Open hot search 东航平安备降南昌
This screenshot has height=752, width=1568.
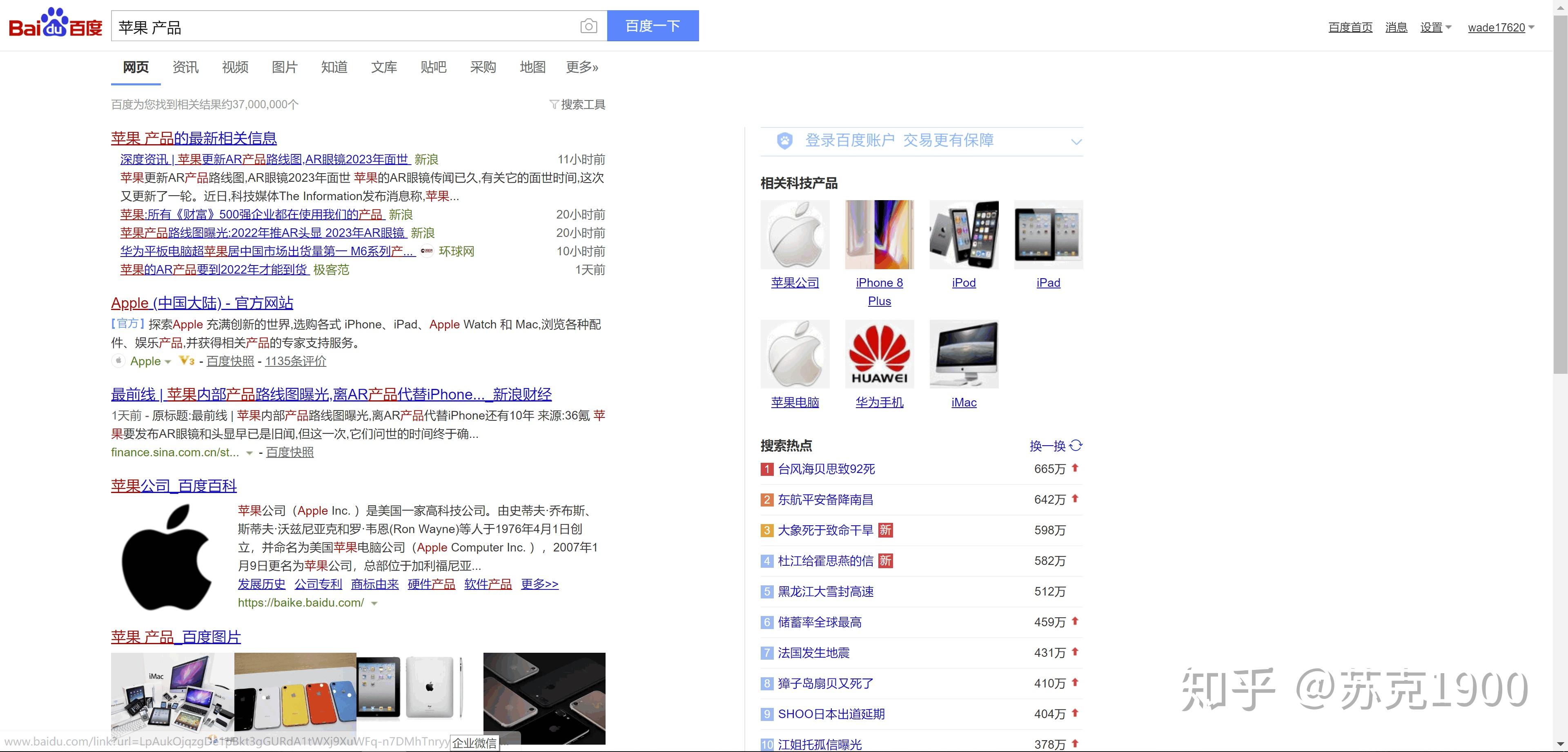point(825,500)
